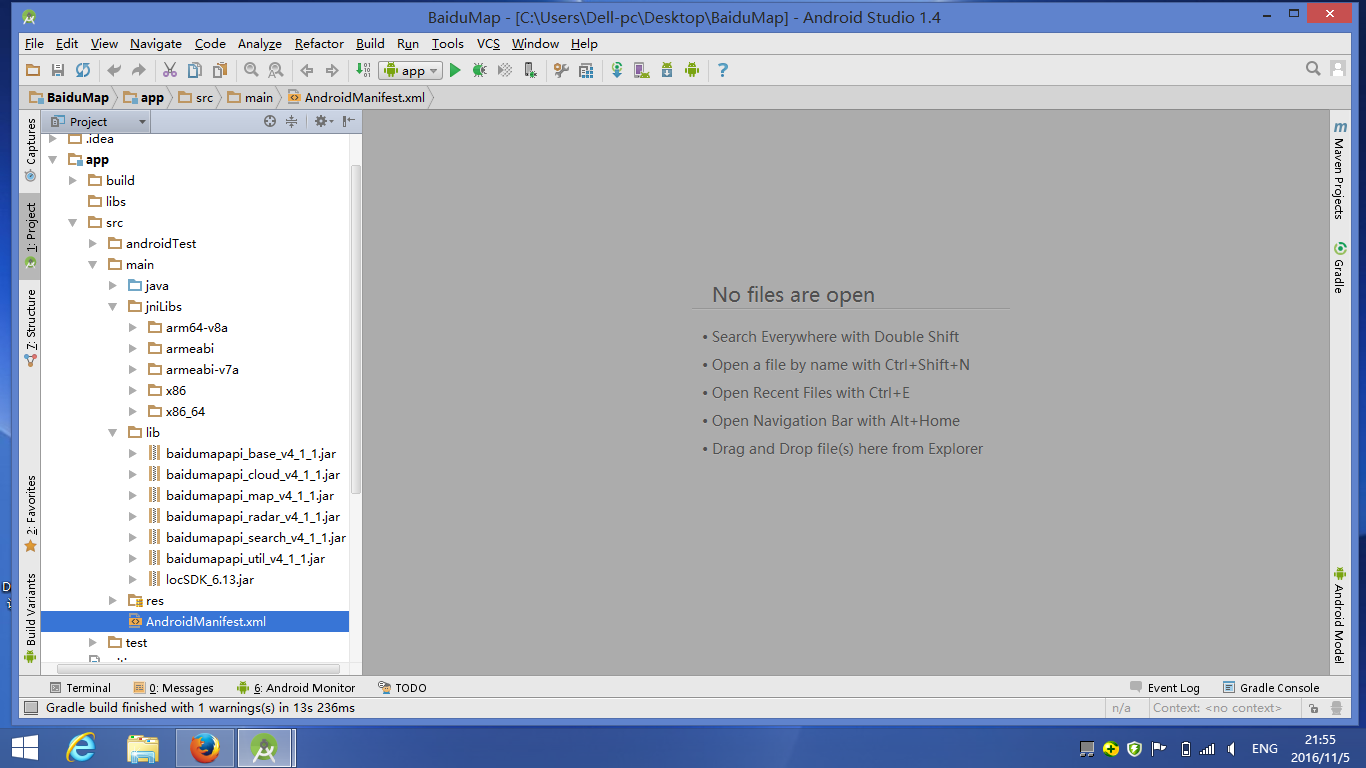
Task: Click the Make Project icon
Action: click(x=363, y=70)
